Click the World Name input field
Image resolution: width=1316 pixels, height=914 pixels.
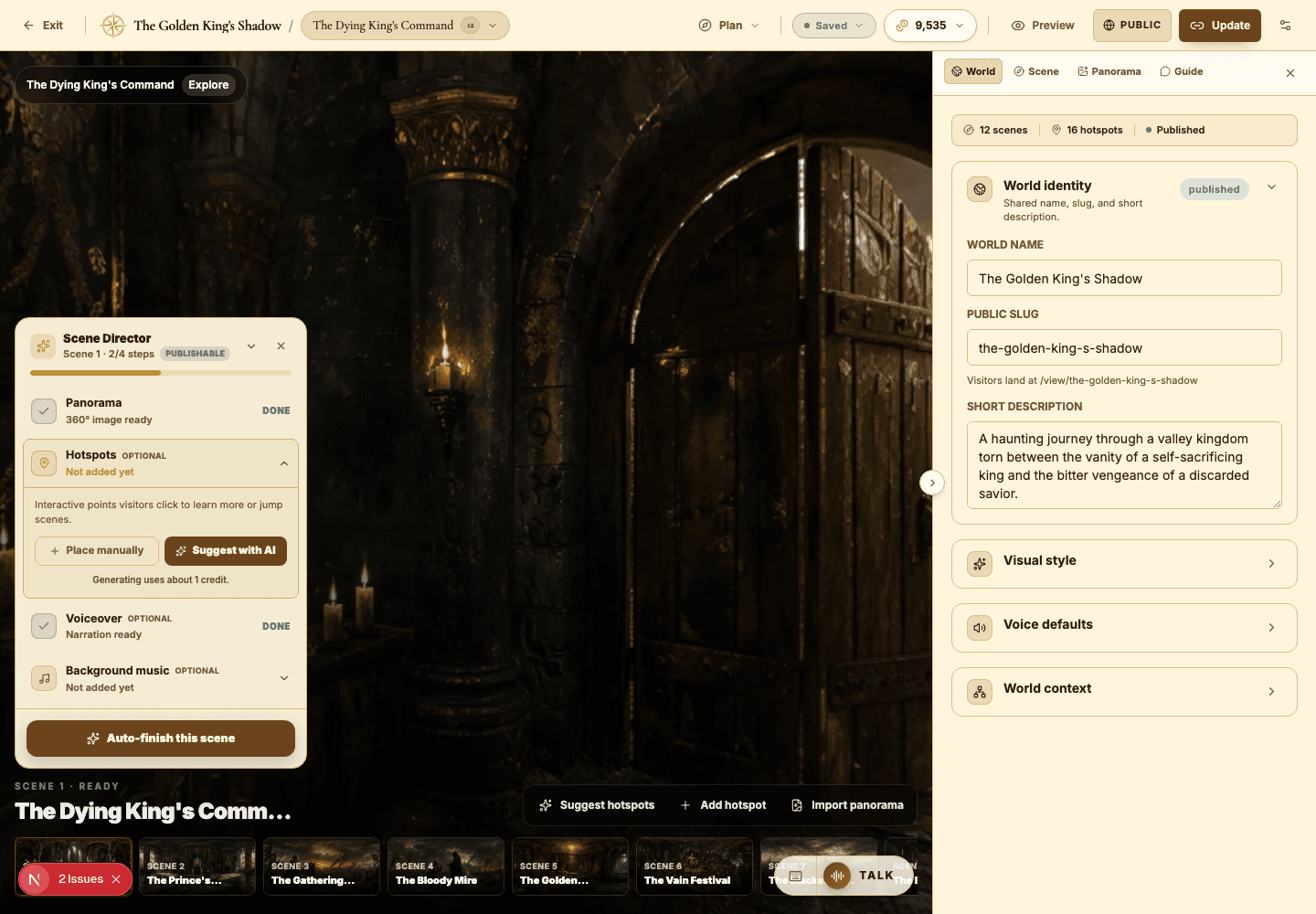pyautogui.click(x=1124, y=278)
